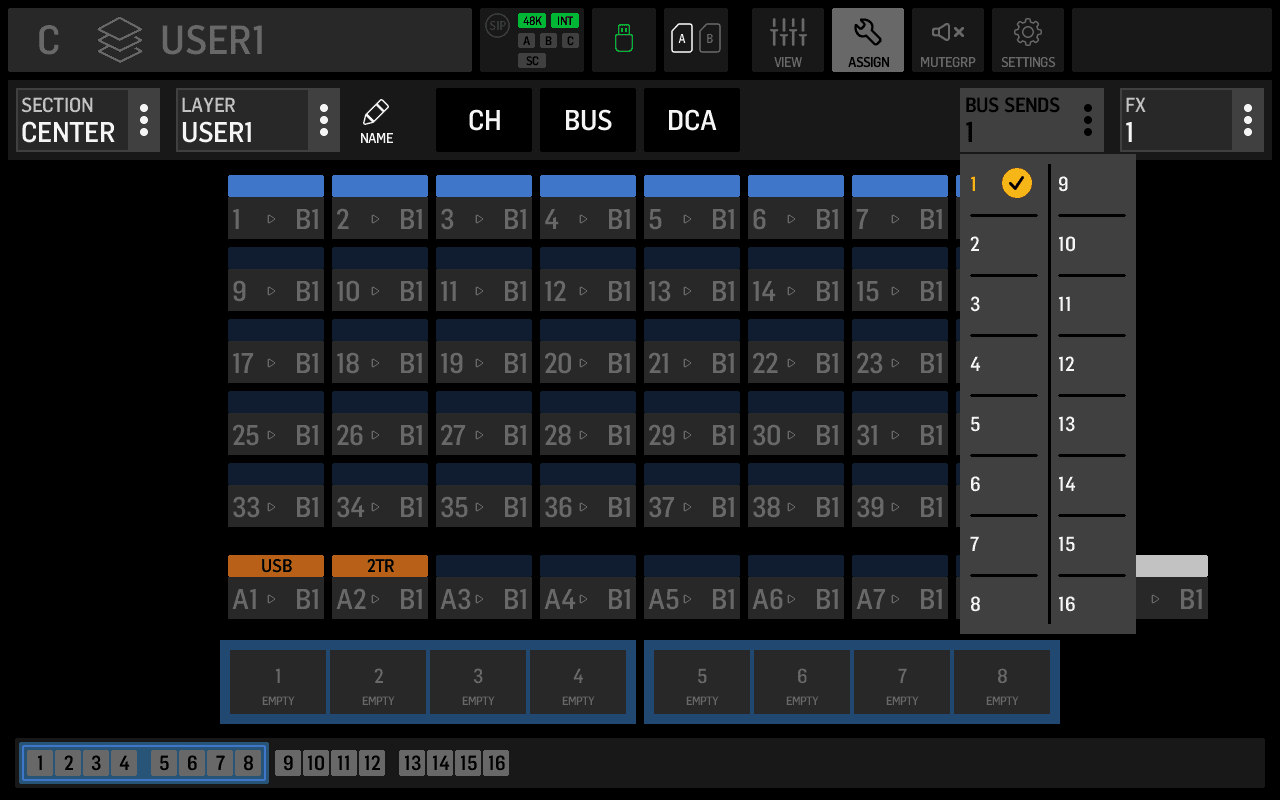Select the USB A1 ▷ B1 tile
Image resolution: width=1280 pixels, height=800 pixels.
pos(276,588)
